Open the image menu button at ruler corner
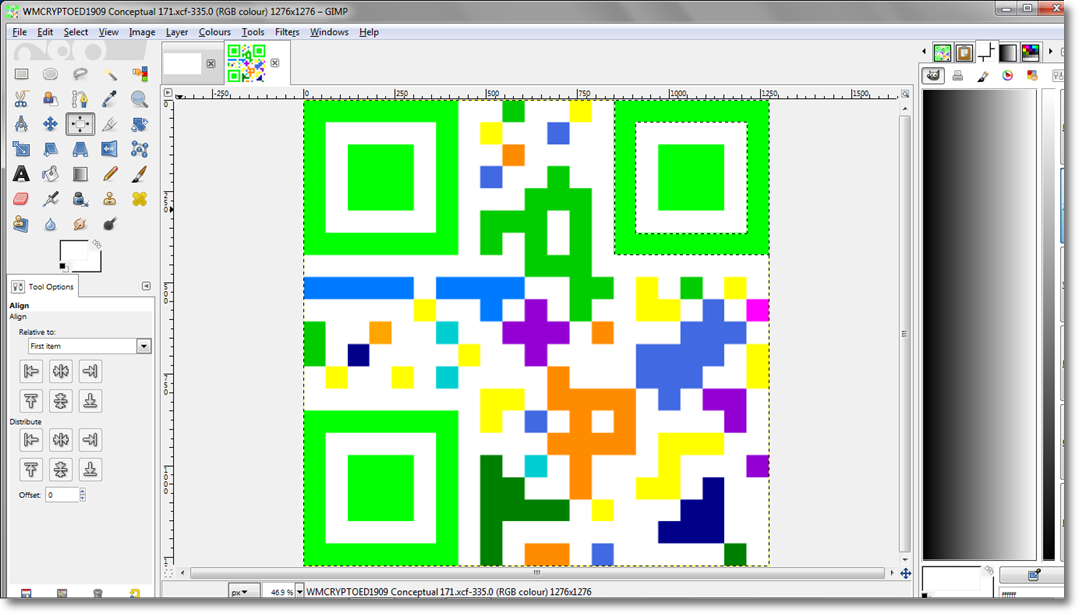Image resolution: width=1080 pixels, height=615 pixels. click(x=167, y=92)
